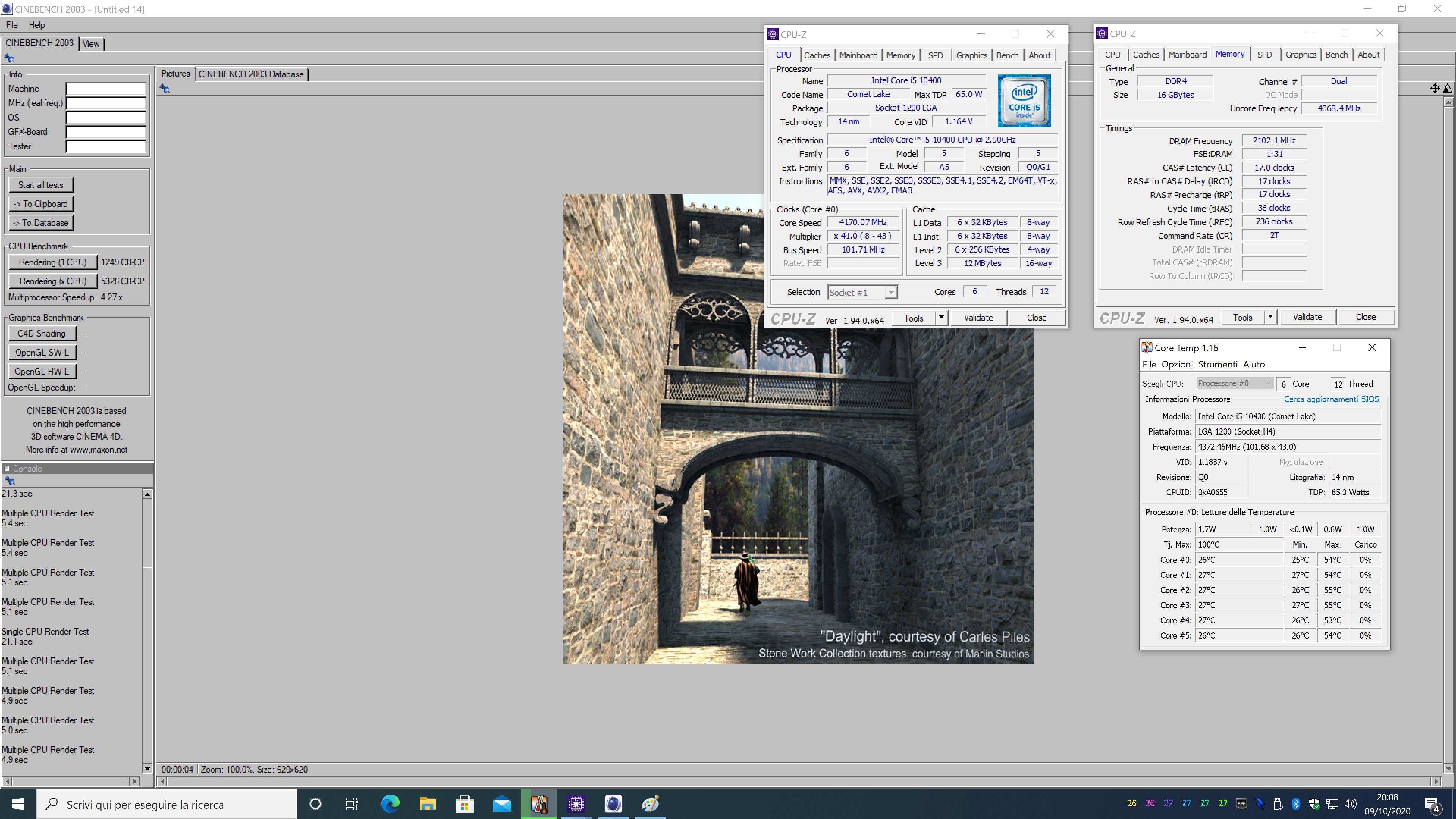The height and width of the screenshot is (819, 1456).
Task: Launch Microsoft Edge from taskbar
Action: 390,804
